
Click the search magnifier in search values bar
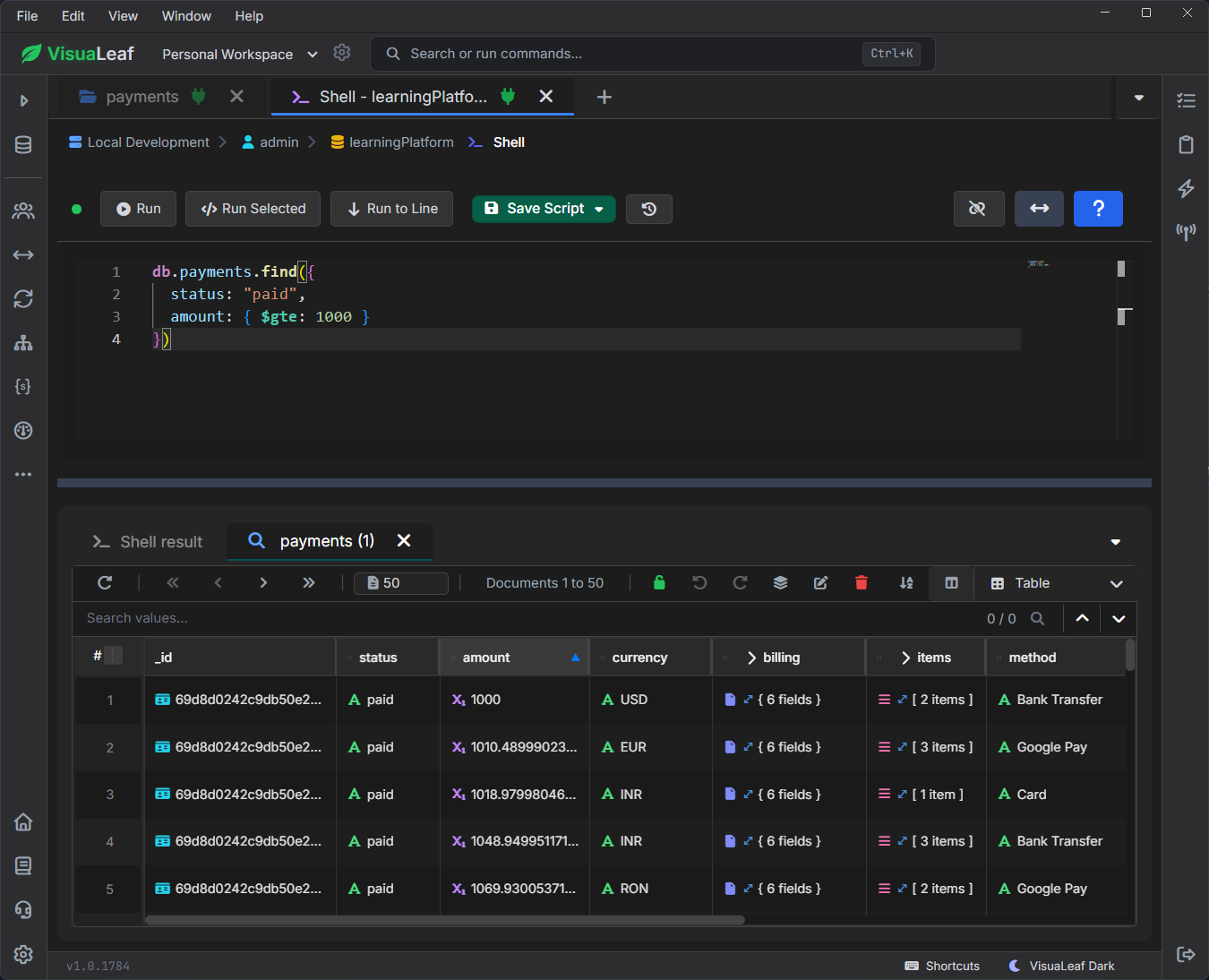(x=1037, y=618)
